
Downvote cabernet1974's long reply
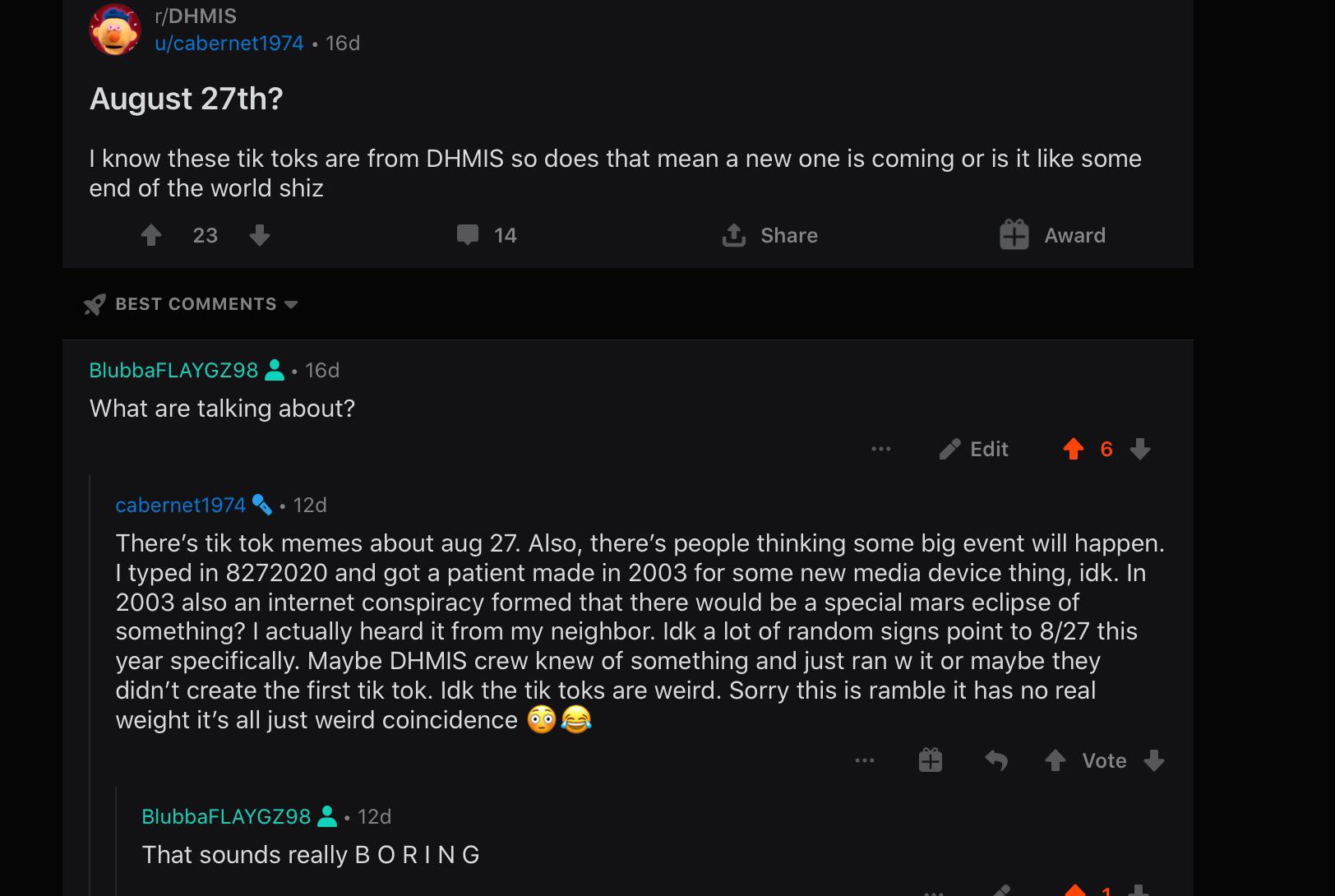pyautogui.click(x=1154, y=760)
